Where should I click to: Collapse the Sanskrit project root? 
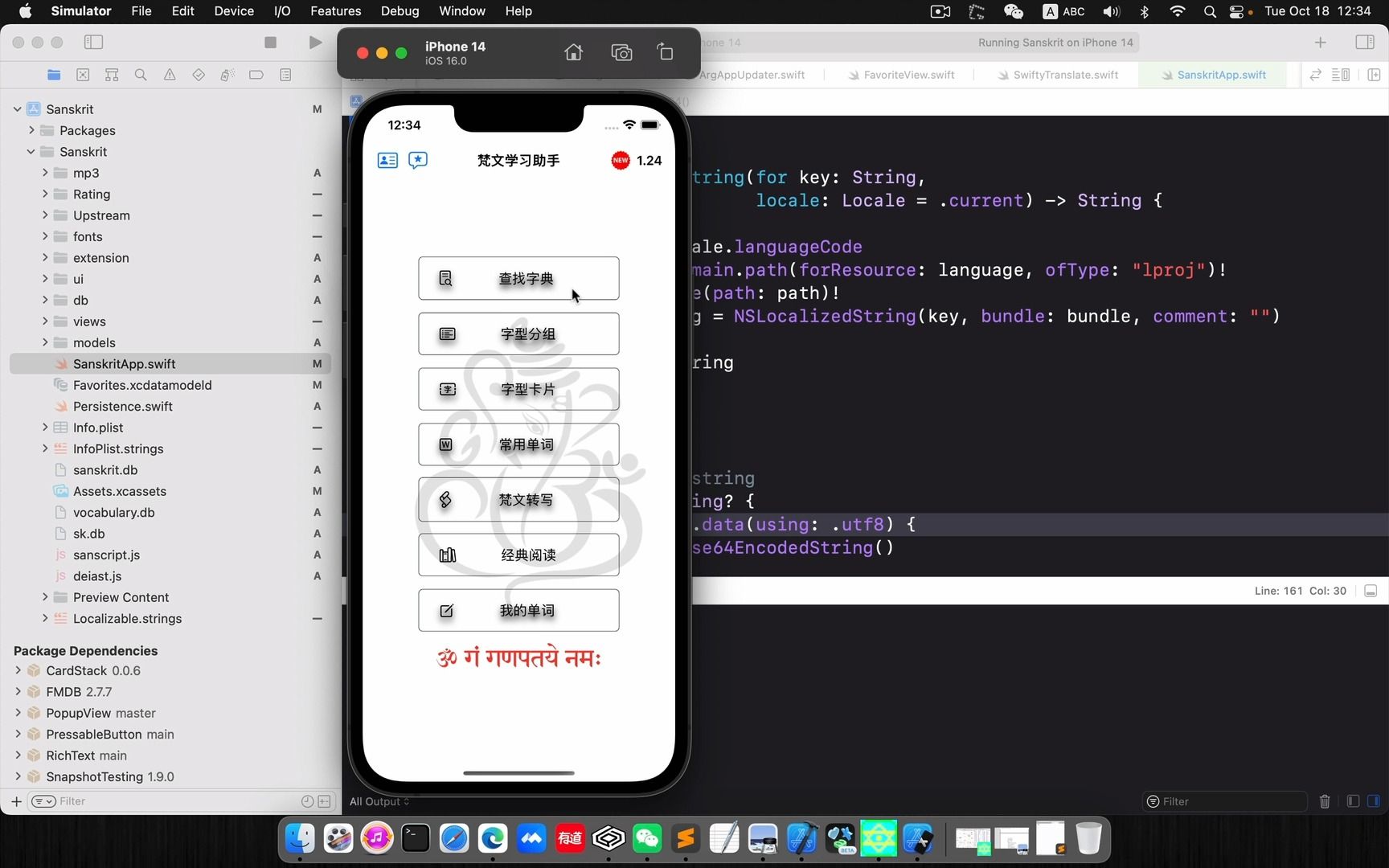pos(18,109)
